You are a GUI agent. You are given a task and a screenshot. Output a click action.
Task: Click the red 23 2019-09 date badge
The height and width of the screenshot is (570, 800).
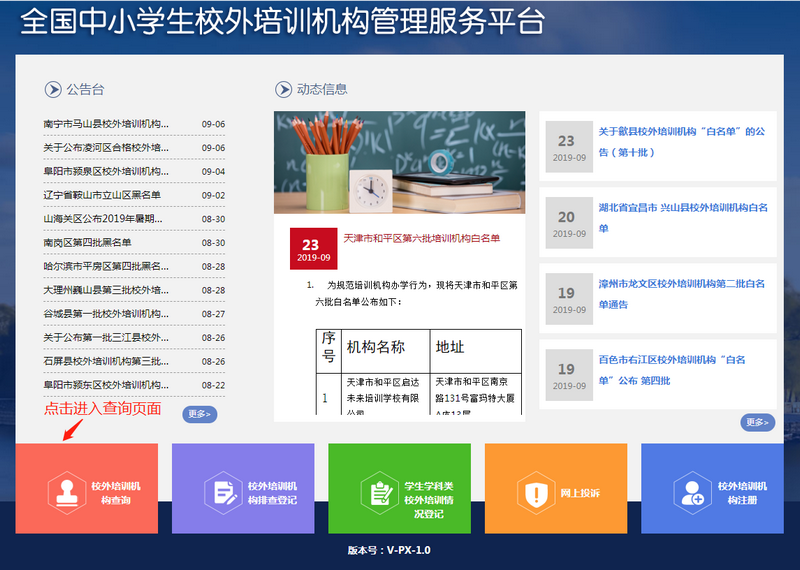click(313, 249)
